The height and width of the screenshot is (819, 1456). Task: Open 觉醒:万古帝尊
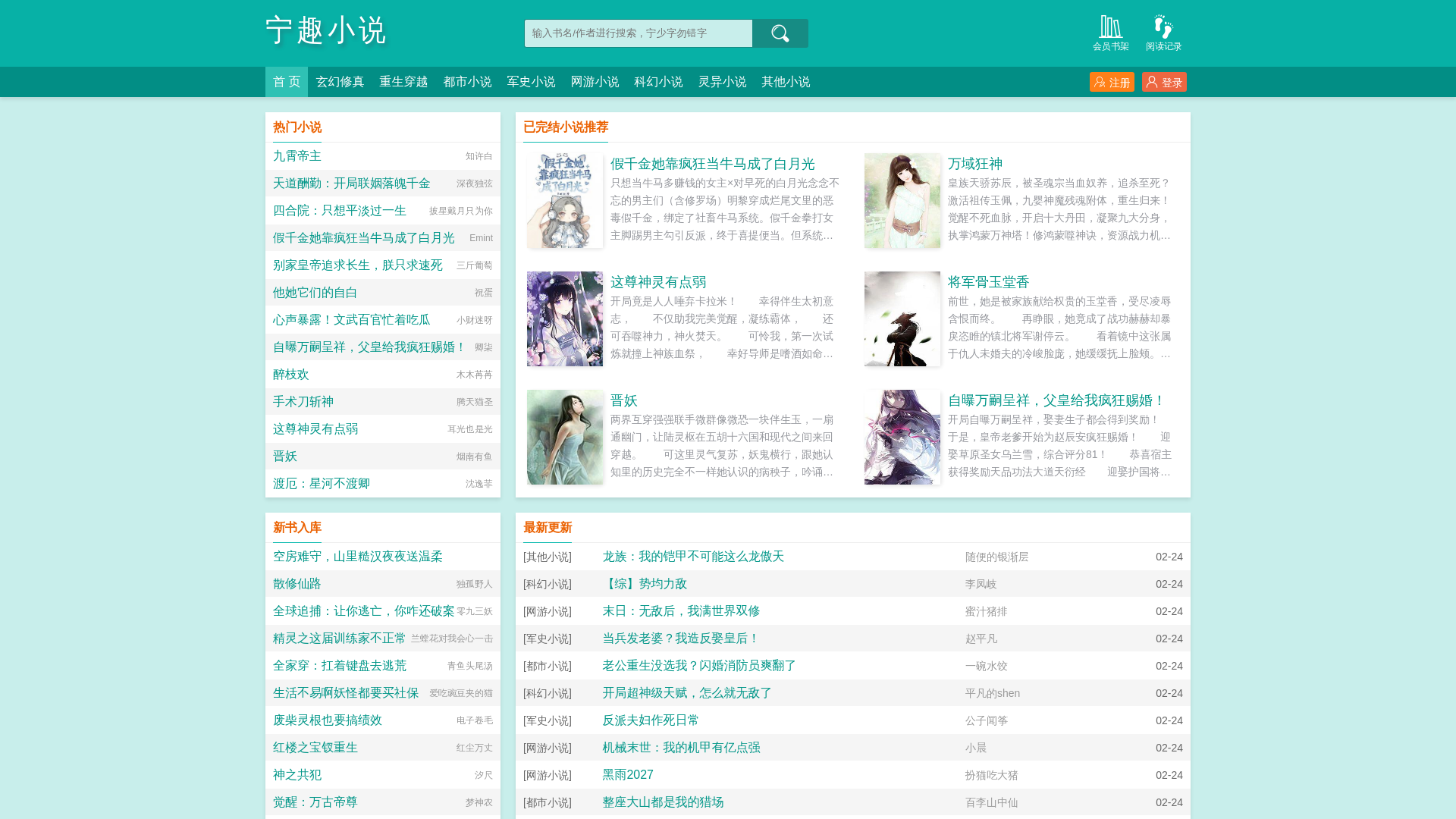[x=315, y=802]
